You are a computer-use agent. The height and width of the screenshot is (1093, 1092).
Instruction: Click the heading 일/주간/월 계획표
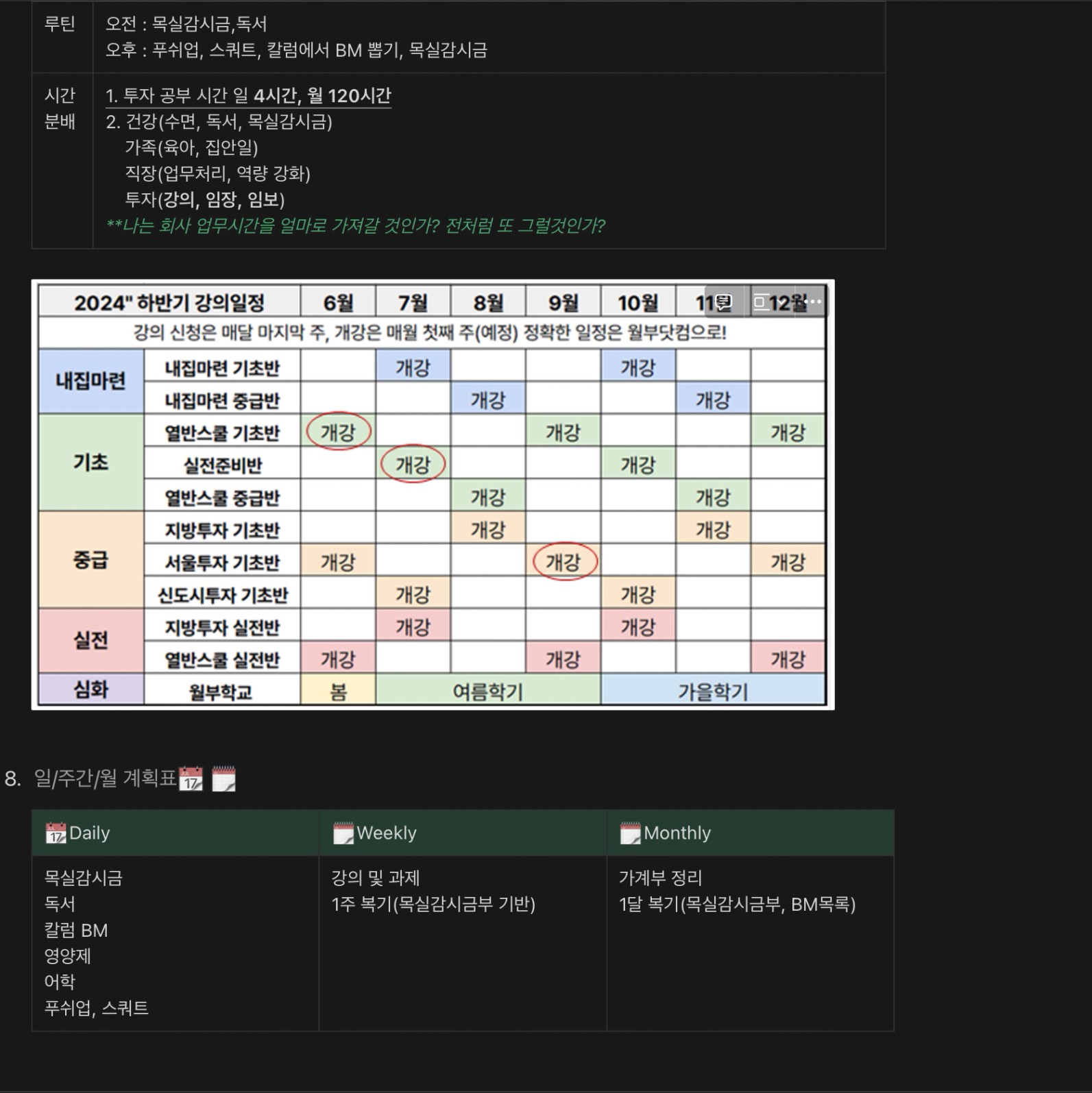pyautogui.click(x=106, y=778)
